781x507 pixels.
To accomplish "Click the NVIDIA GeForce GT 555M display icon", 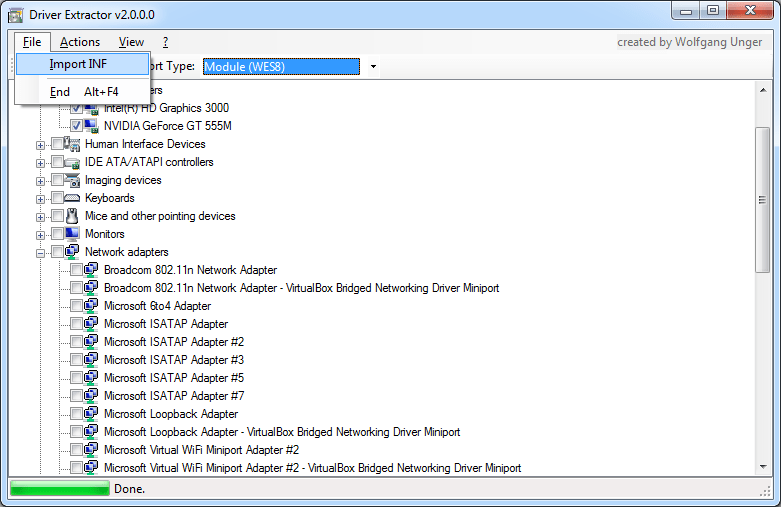I will coord(91,126).
